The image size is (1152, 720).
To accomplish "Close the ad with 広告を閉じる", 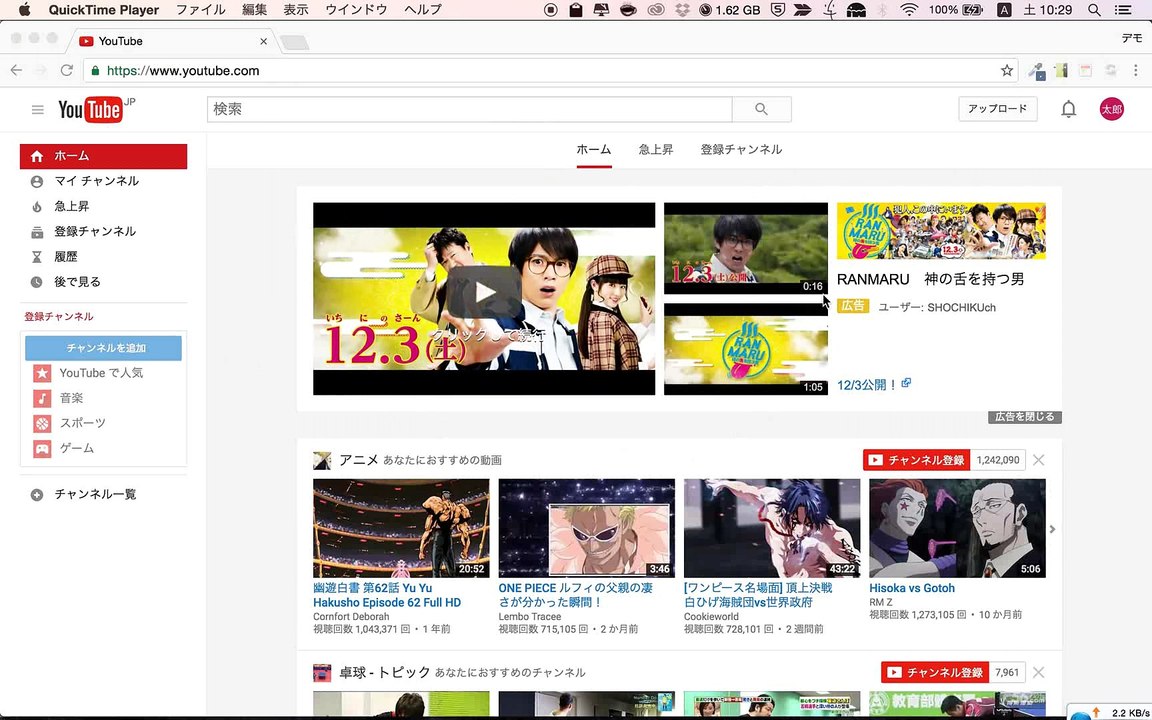I will (x=1024, y=417).
